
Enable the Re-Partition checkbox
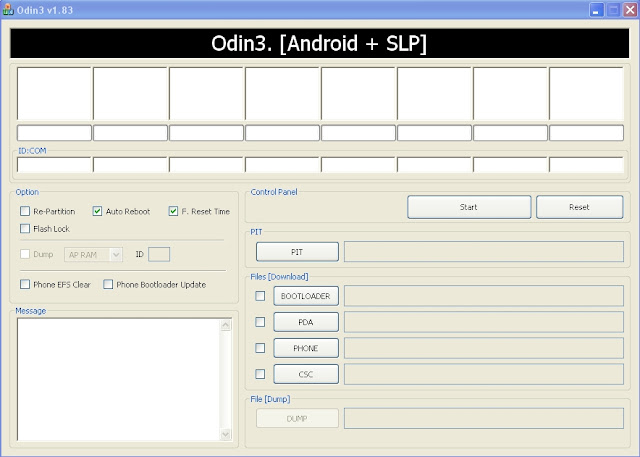coord(25,211)
